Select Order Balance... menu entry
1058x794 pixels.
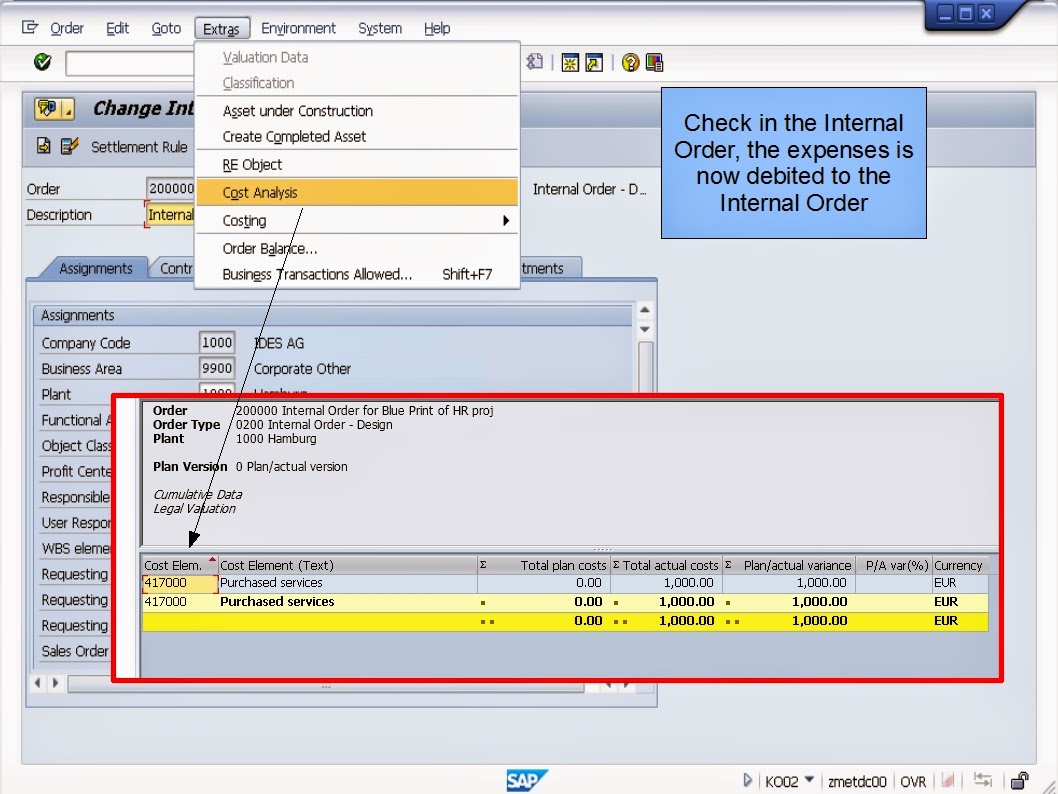pos(357,248)
